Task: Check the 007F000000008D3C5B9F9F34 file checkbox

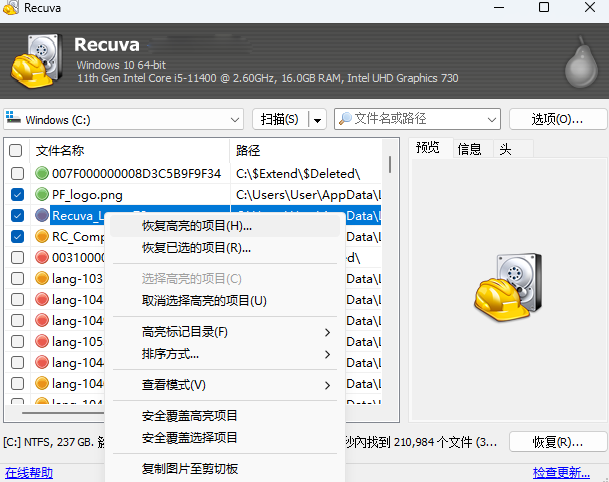Action: (x=16, y=173)
